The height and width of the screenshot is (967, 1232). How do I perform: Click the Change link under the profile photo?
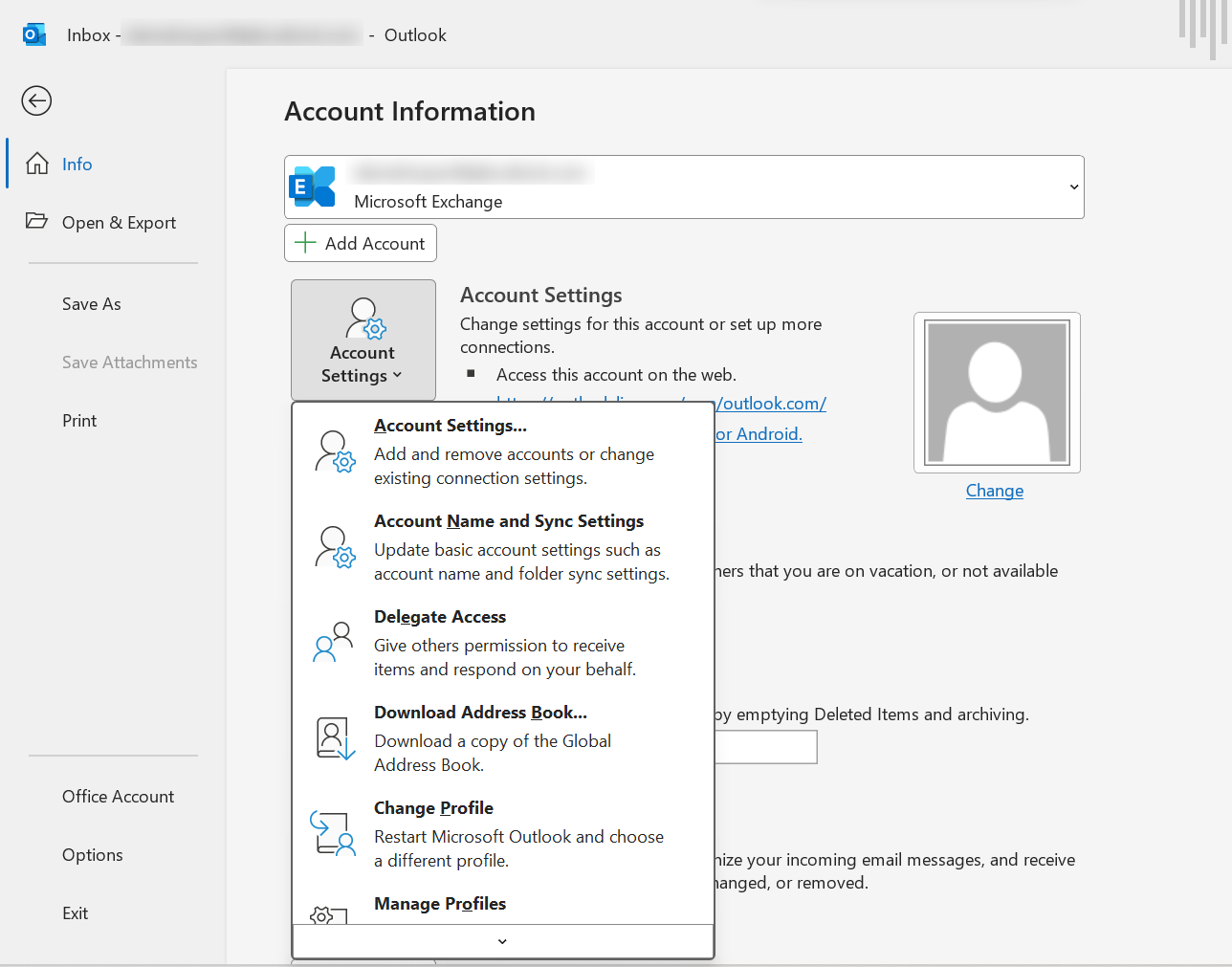click(995, 491)
